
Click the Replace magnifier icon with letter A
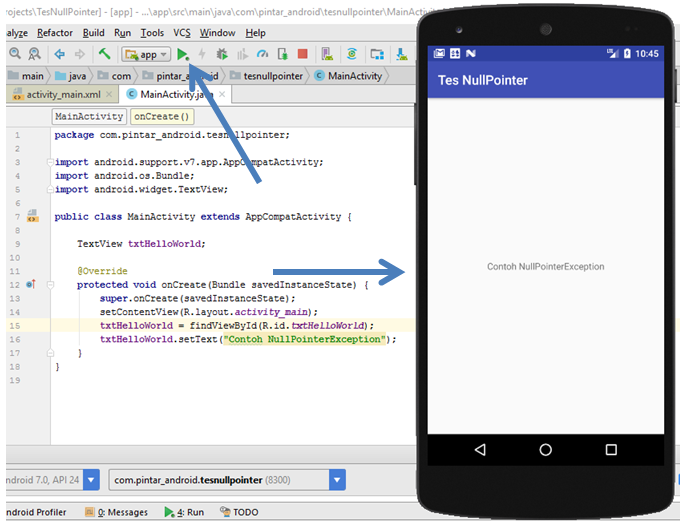pos(34,54)
